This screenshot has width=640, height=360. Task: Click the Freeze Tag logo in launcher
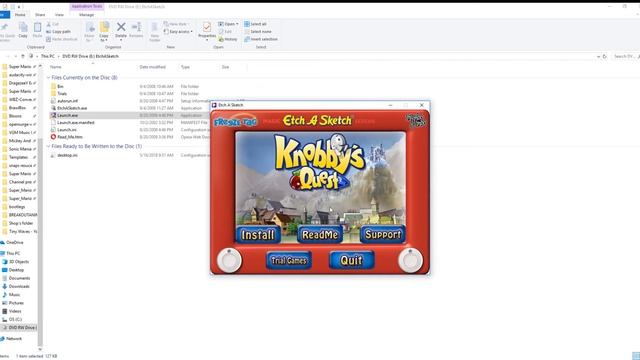[x=236, y=121]
